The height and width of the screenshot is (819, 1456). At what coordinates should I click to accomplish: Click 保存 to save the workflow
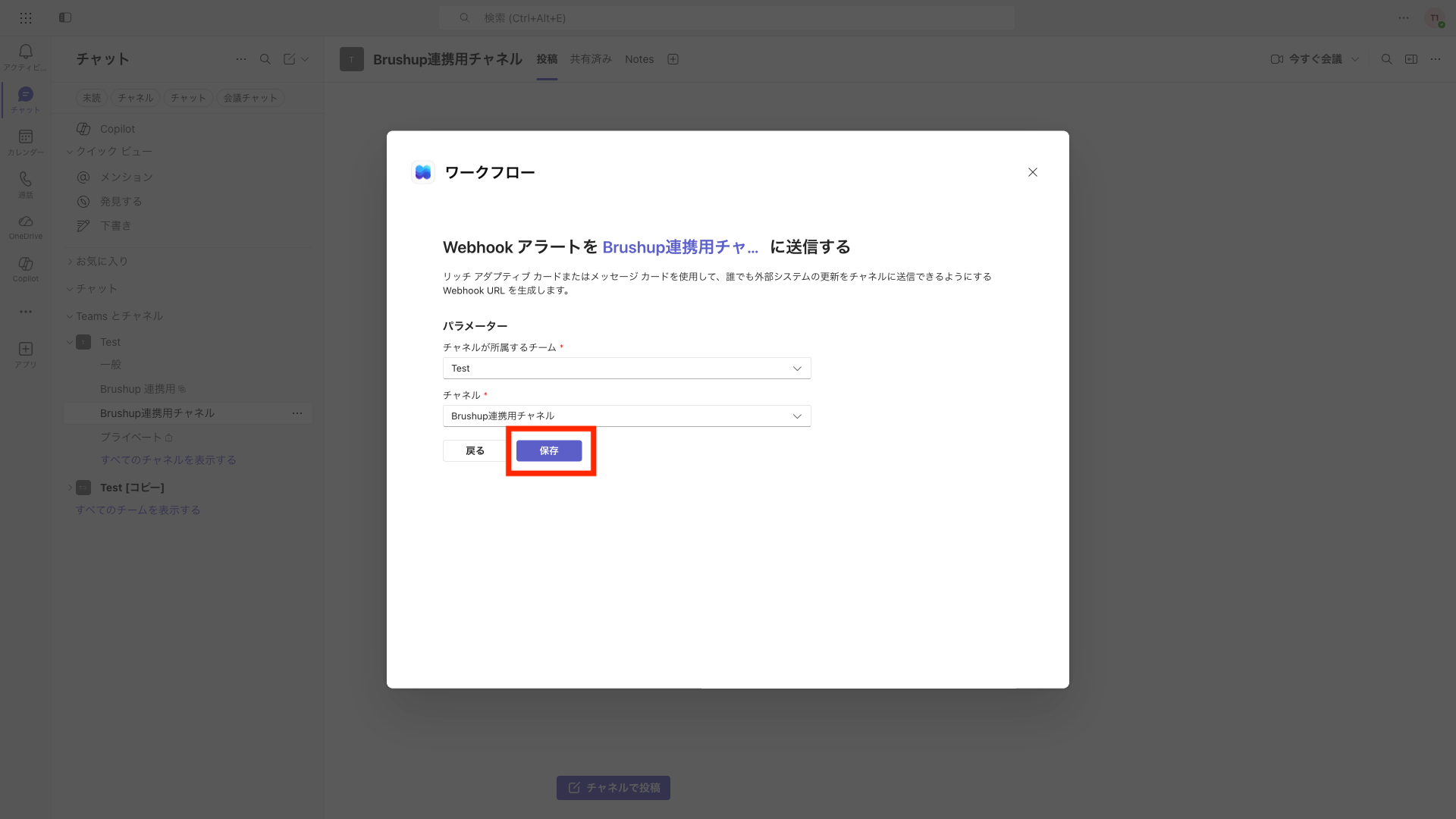[x=549, y=450]
